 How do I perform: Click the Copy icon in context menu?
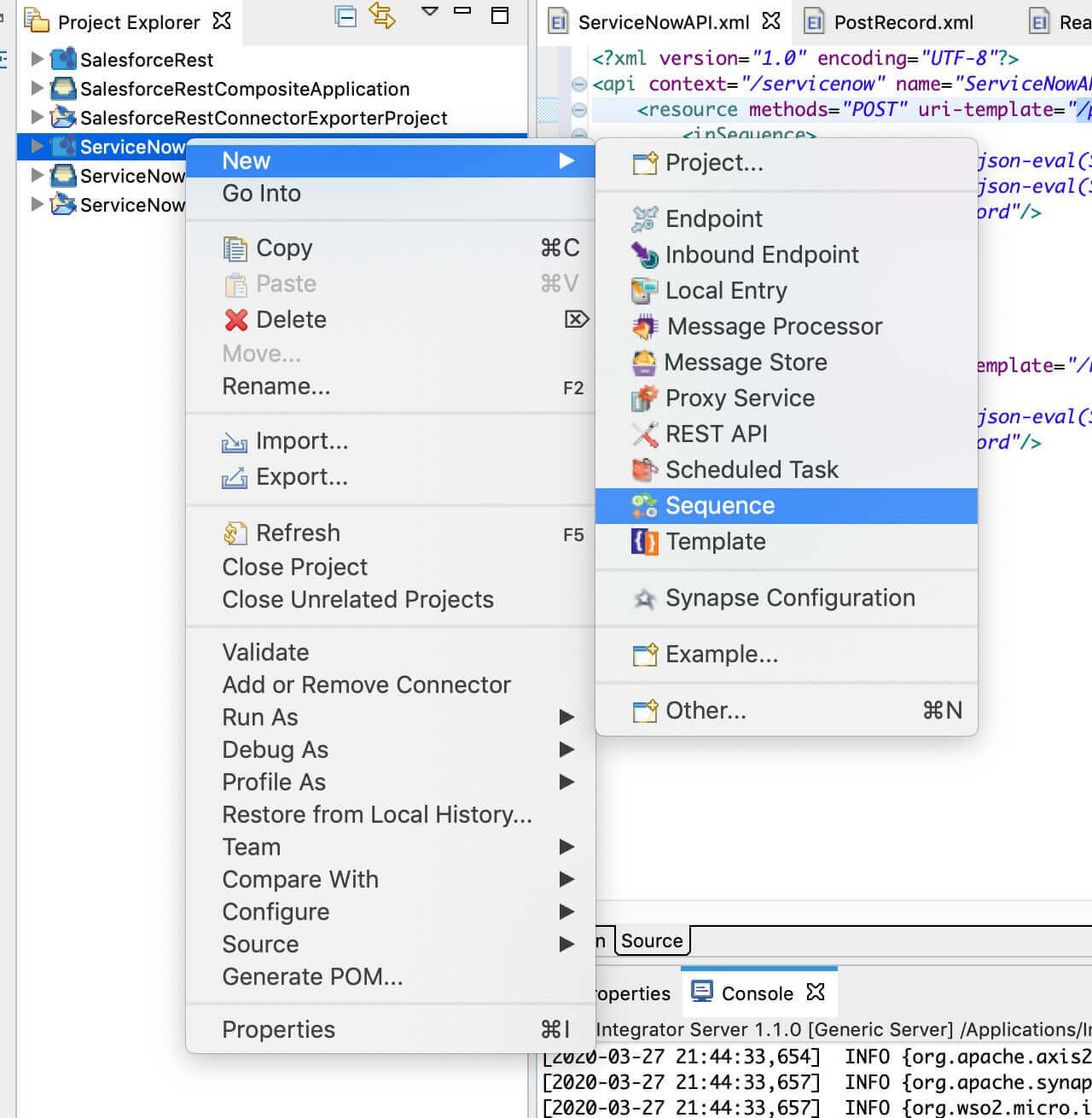tap(235, 248)
